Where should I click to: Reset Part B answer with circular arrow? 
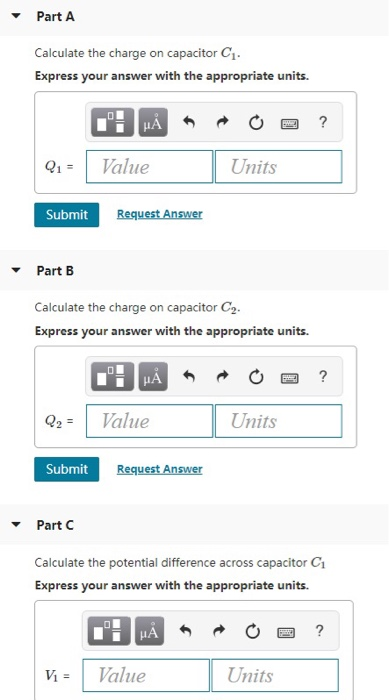coord(255,377)
